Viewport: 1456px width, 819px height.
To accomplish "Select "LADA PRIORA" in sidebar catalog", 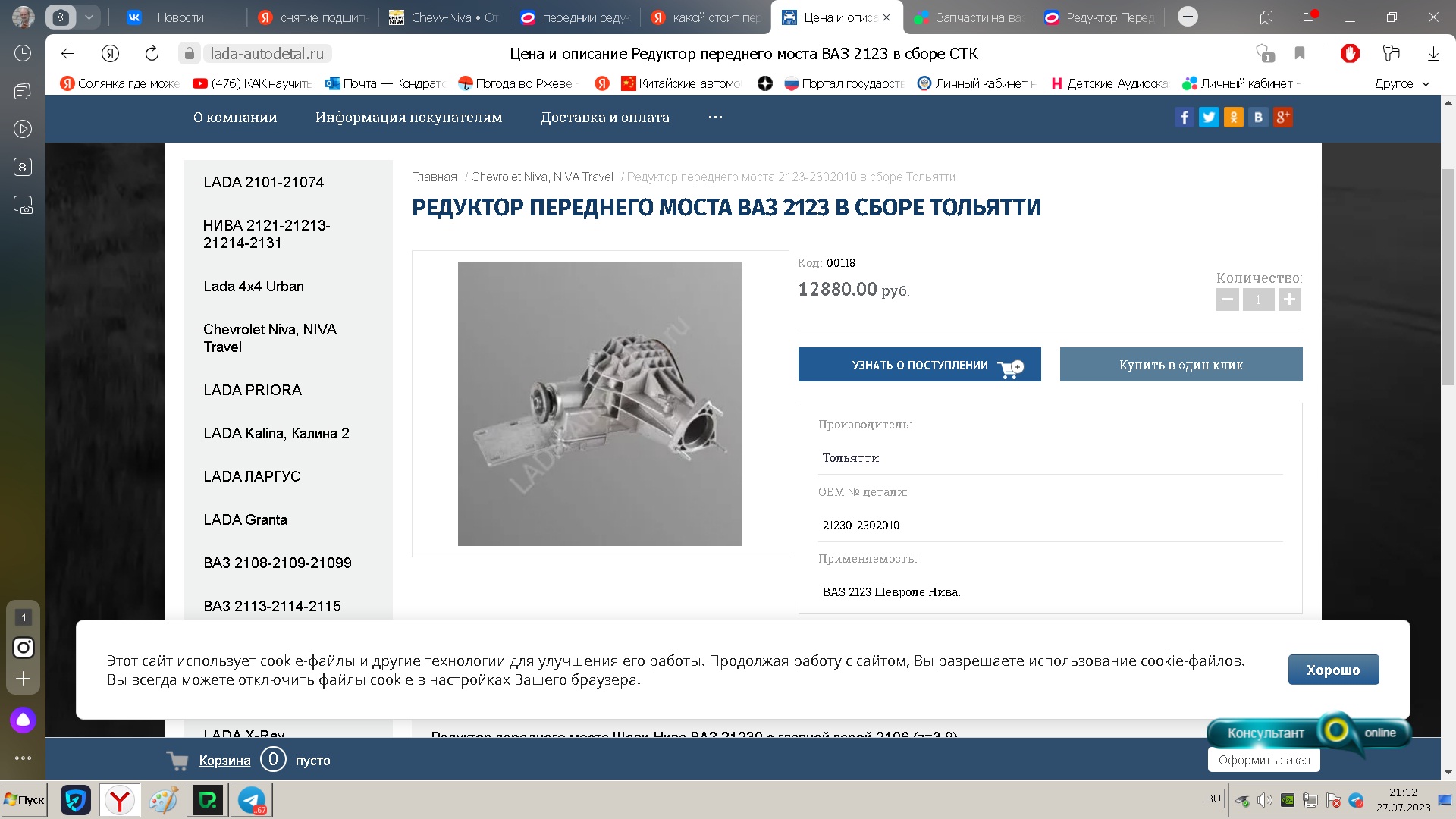I will point(253,390).
